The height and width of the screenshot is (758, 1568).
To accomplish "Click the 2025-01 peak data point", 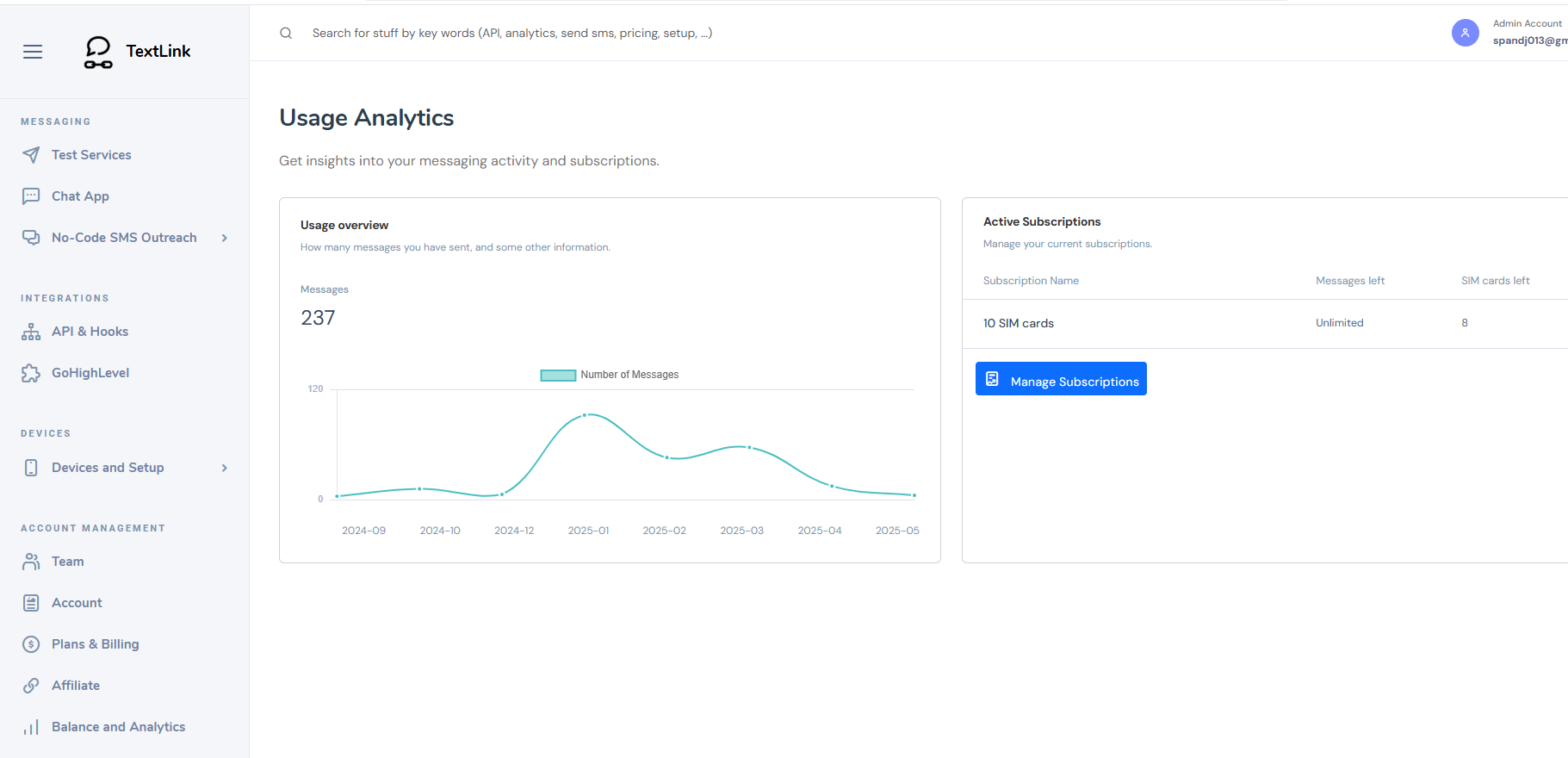I will pos(585,415).
